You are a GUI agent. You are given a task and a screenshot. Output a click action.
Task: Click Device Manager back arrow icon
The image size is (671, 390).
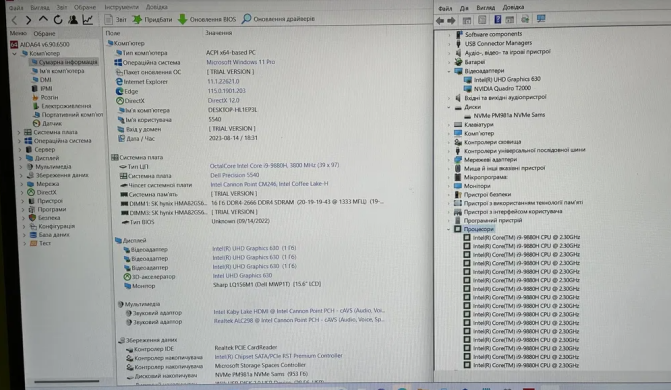coord(440,21)
